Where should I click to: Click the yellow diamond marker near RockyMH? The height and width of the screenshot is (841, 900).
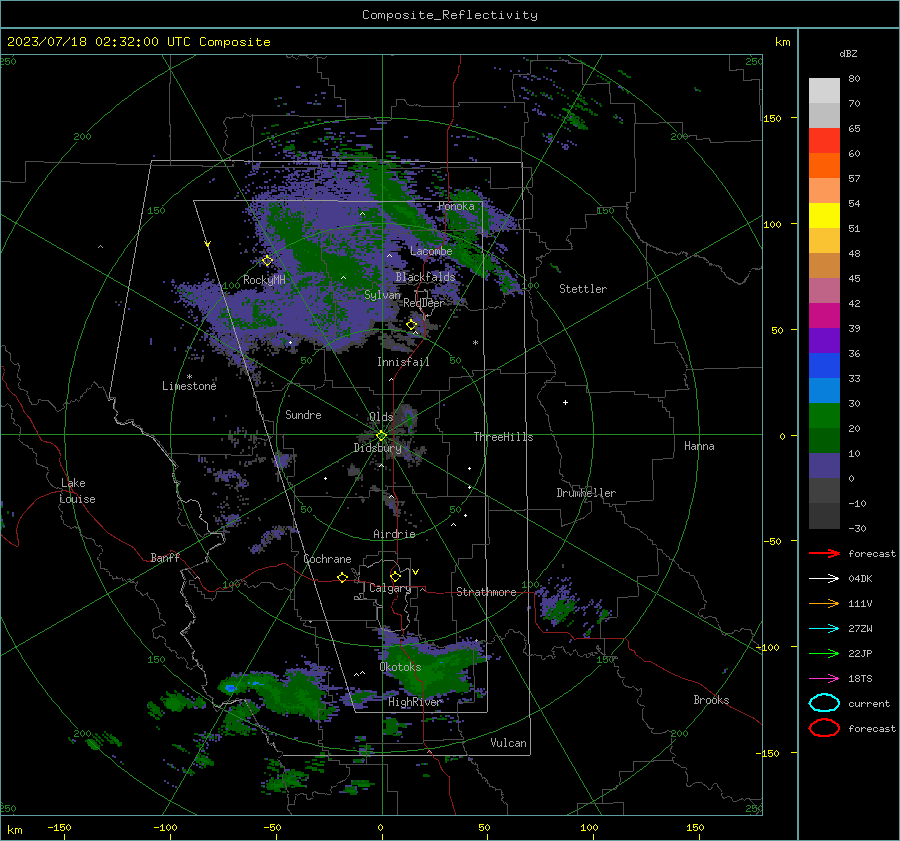tap(267, 261)
